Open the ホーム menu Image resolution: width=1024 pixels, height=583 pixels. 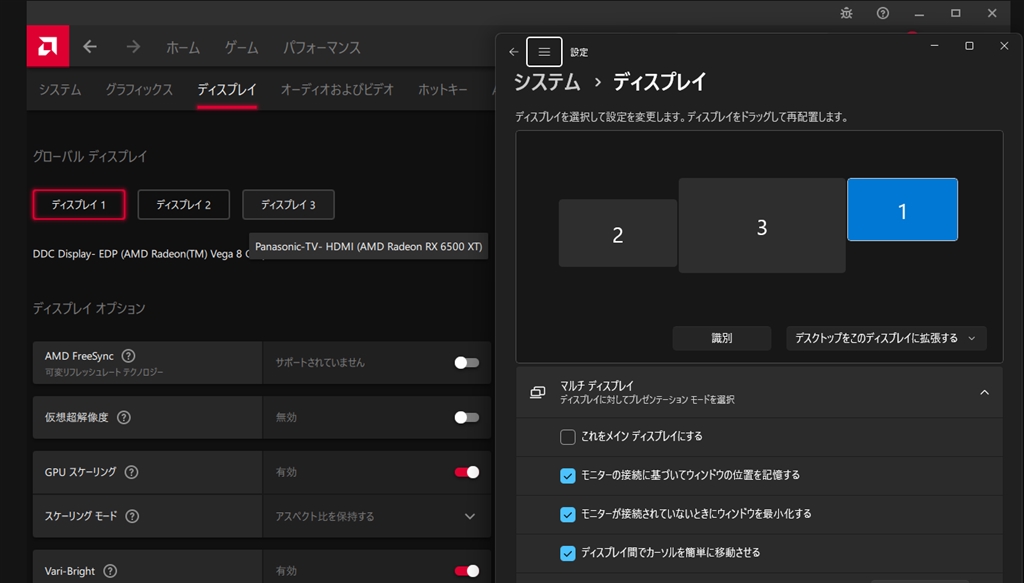(183, 47)
